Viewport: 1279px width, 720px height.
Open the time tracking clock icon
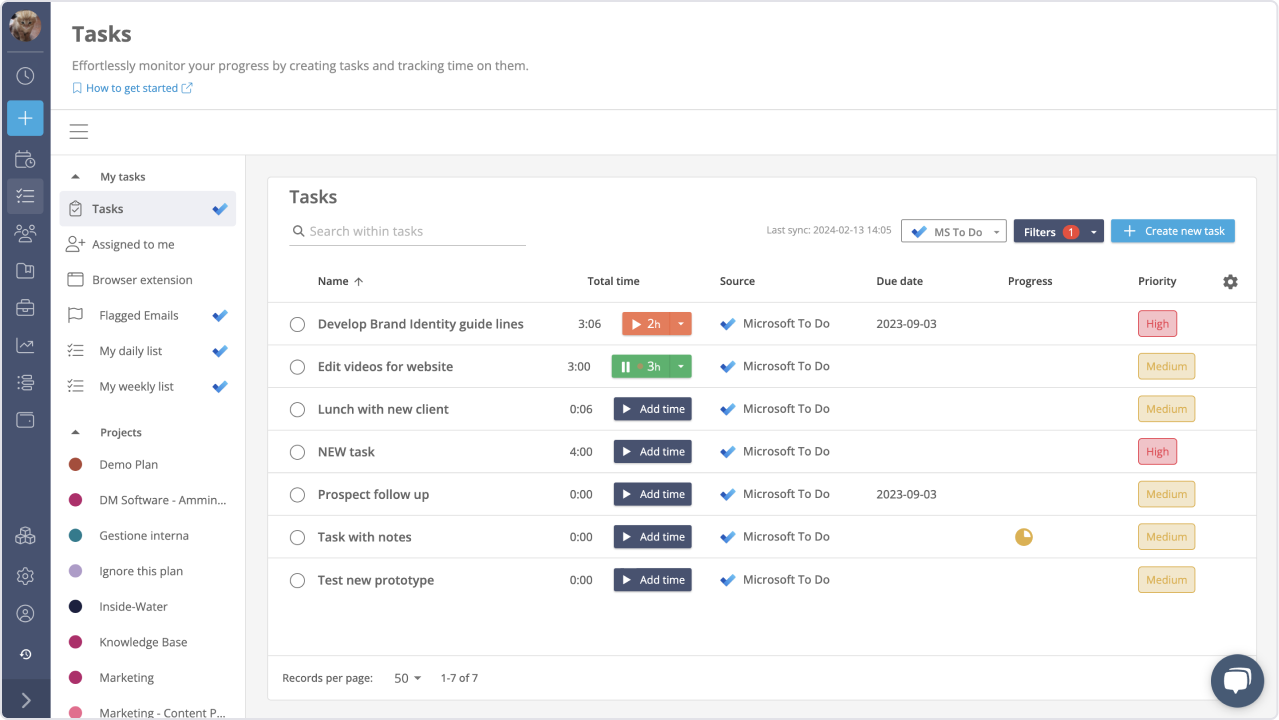click(25, 75)
